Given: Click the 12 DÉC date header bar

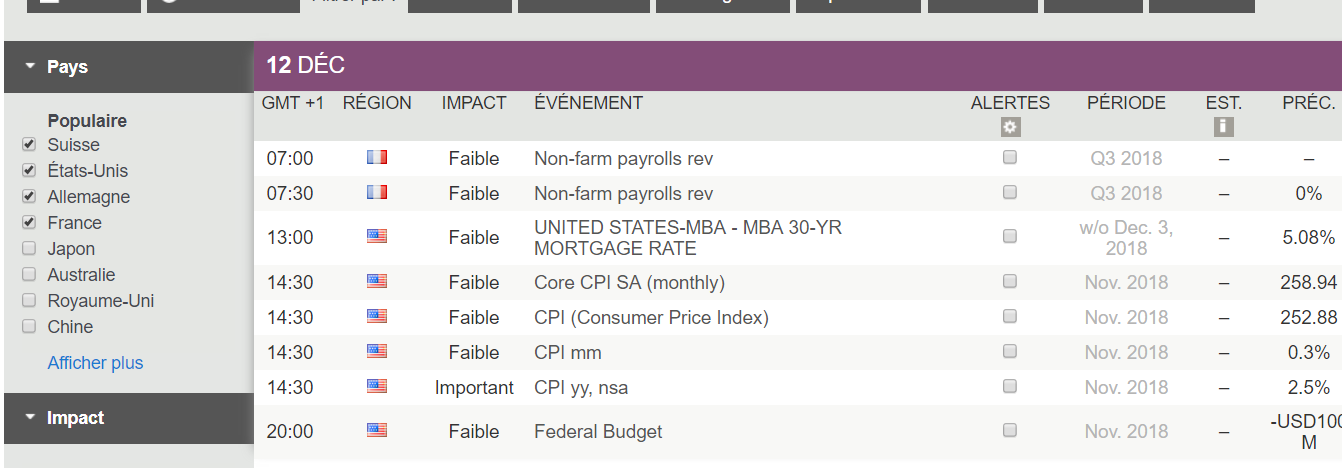Looking at the screenshot, I should point(797,66).
